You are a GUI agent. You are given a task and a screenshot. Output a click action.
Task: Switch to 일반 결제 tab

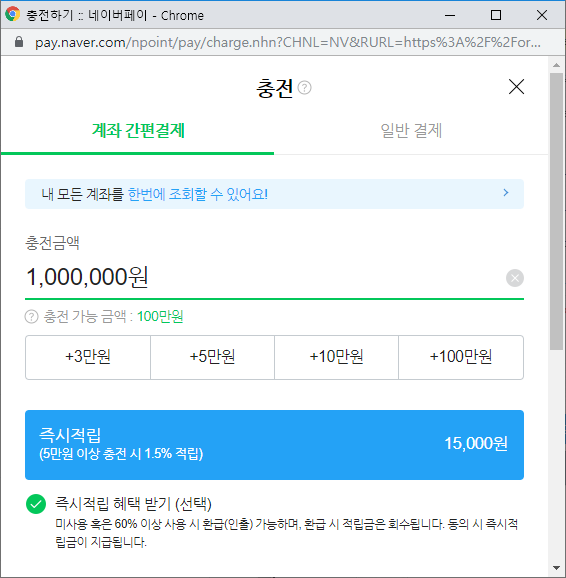pyautogui.click(x=411, y=130)
